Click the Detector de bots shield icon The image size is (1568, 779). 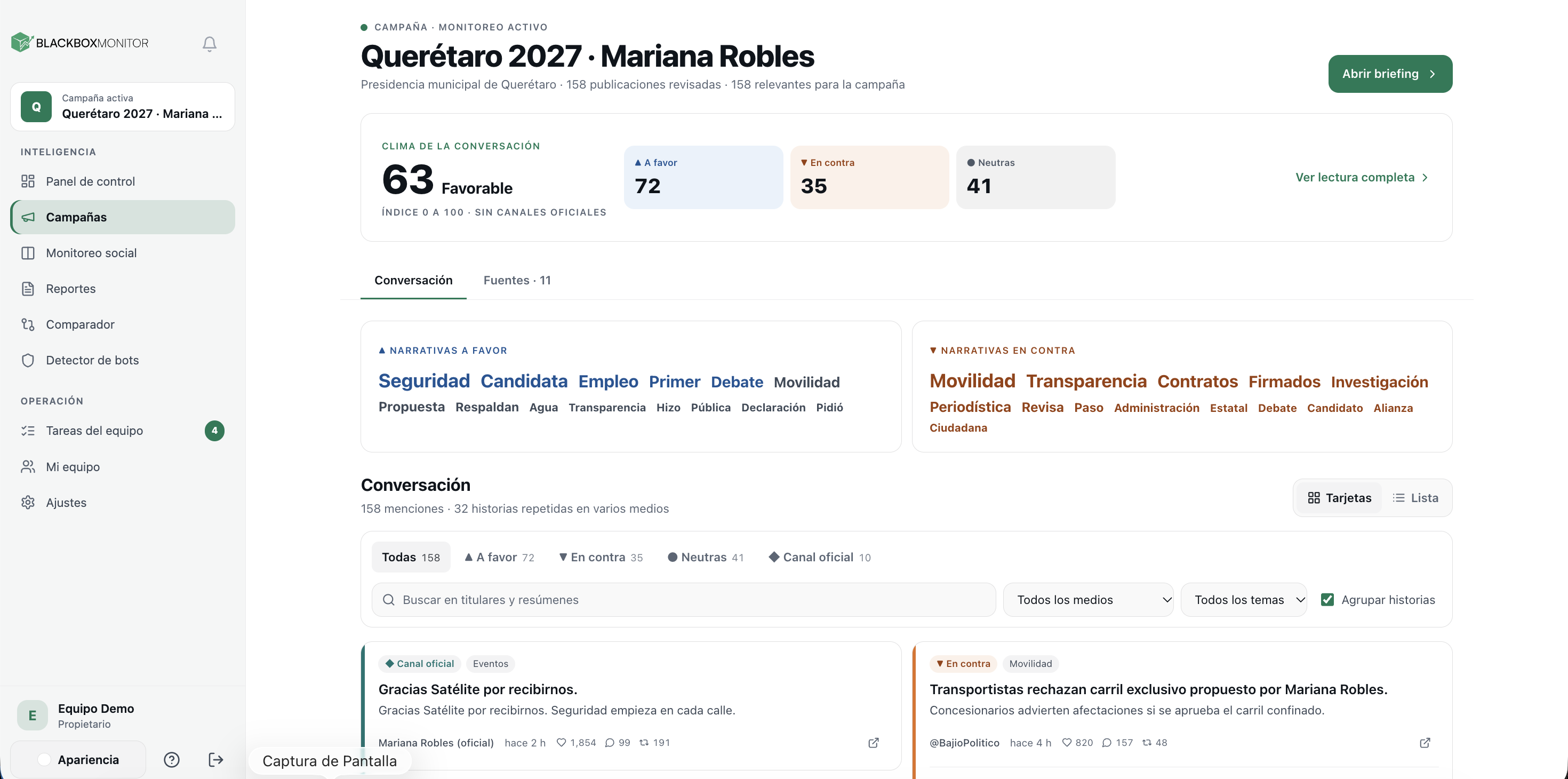[x=28, y=360]
